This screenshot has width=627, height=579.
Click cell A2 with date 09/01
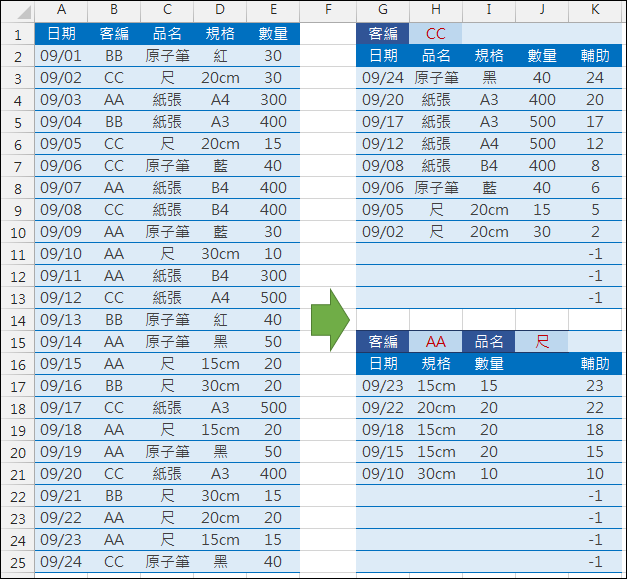coord(61,56)
